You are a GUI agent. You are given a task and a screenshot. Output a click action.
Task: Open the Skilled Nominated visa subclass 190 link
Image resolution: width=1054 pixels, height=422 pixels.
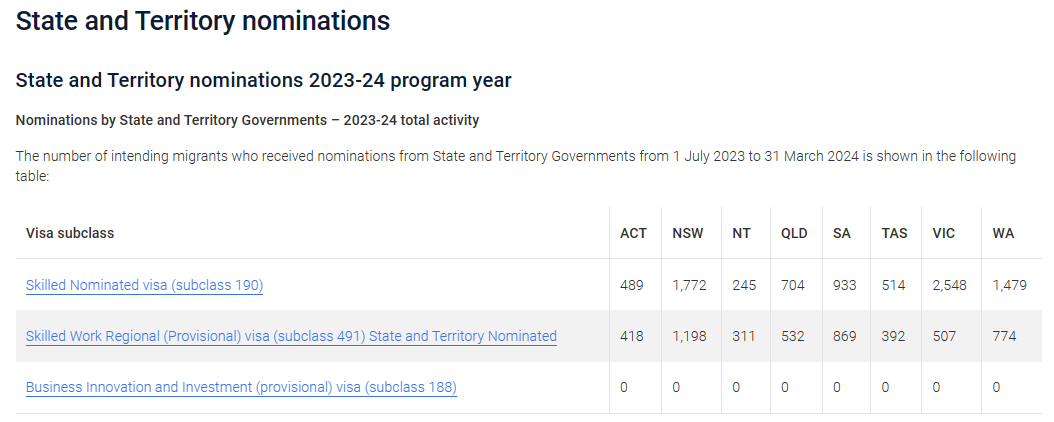(145, 285)
